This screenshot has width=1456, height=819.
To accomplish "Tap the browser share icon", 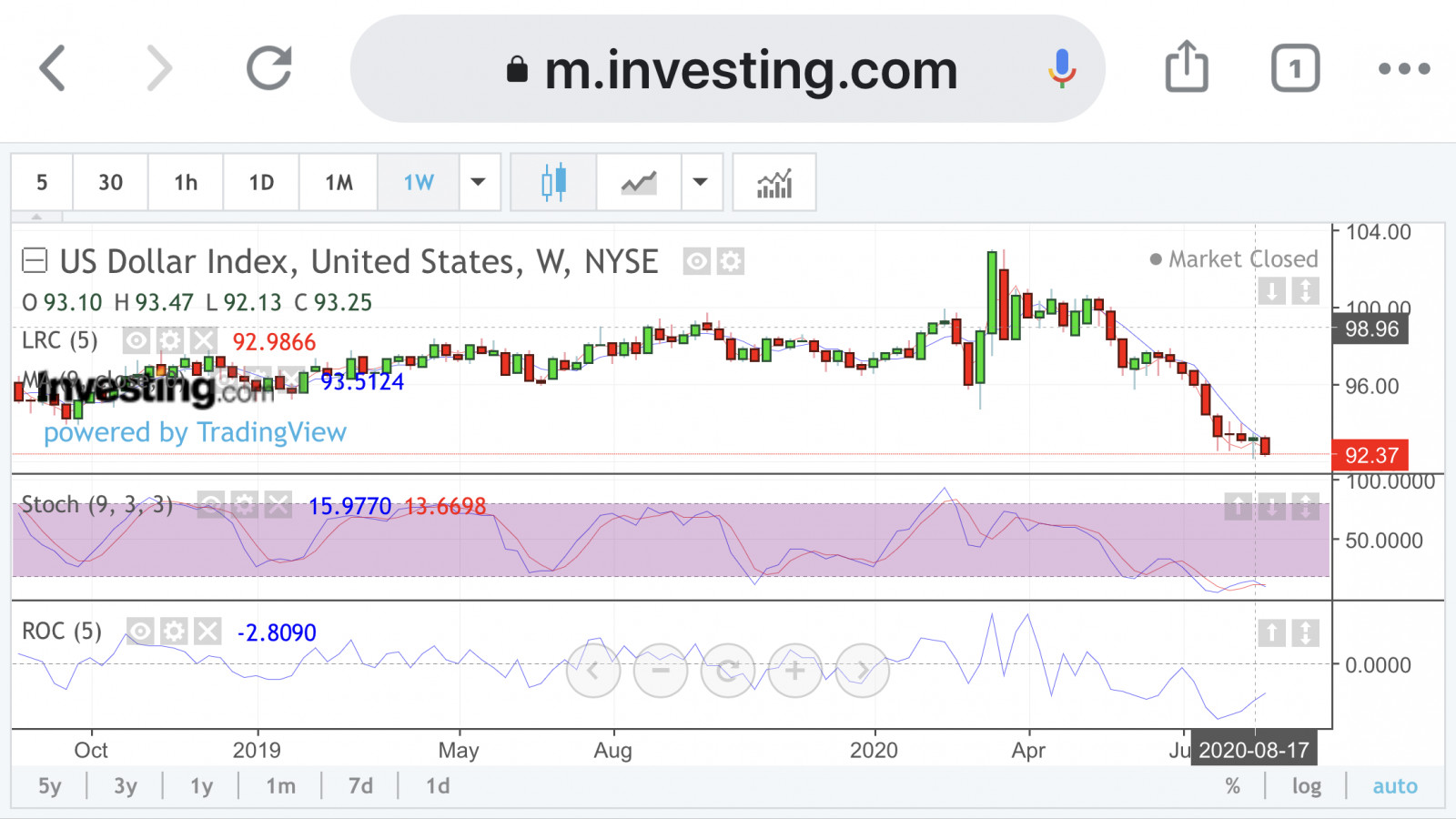I will pyautogui.click(x=1187, y=67).
